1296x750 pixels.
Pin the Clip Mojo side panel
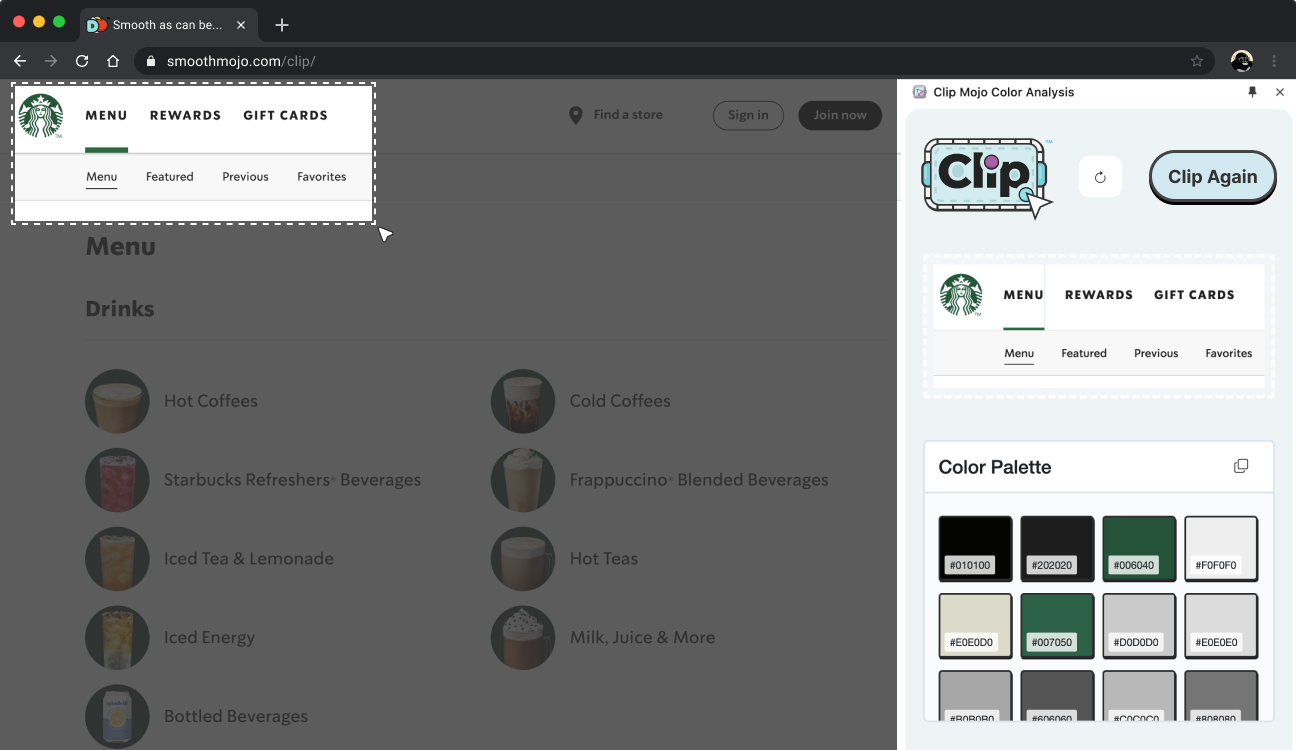point(1252,92)
